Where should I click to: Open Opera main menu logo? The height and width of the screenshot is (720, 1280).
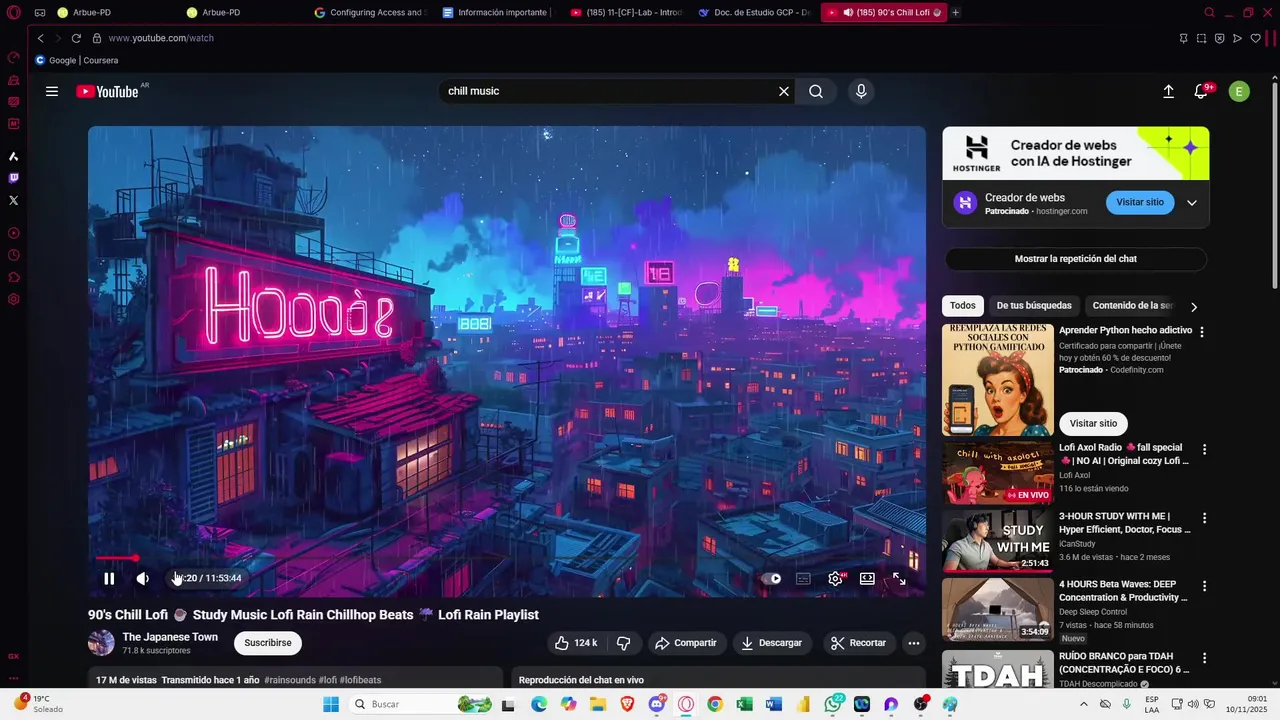[13, 12]
